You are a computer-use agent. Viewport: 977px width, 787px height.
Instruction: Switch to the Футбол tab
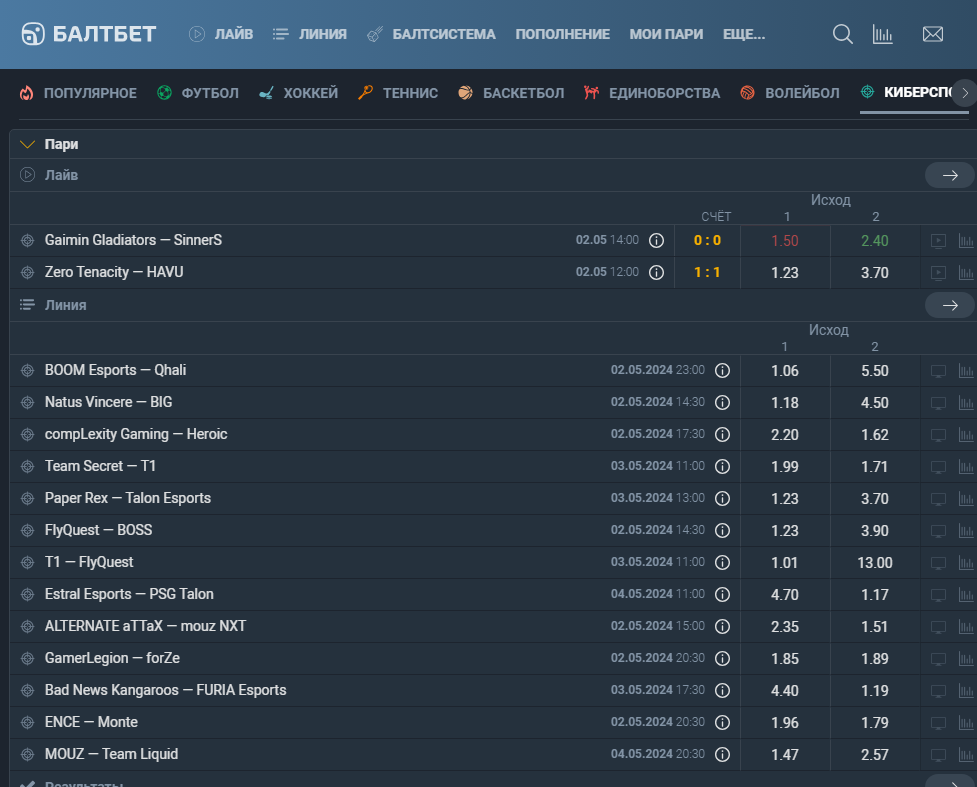198,93
